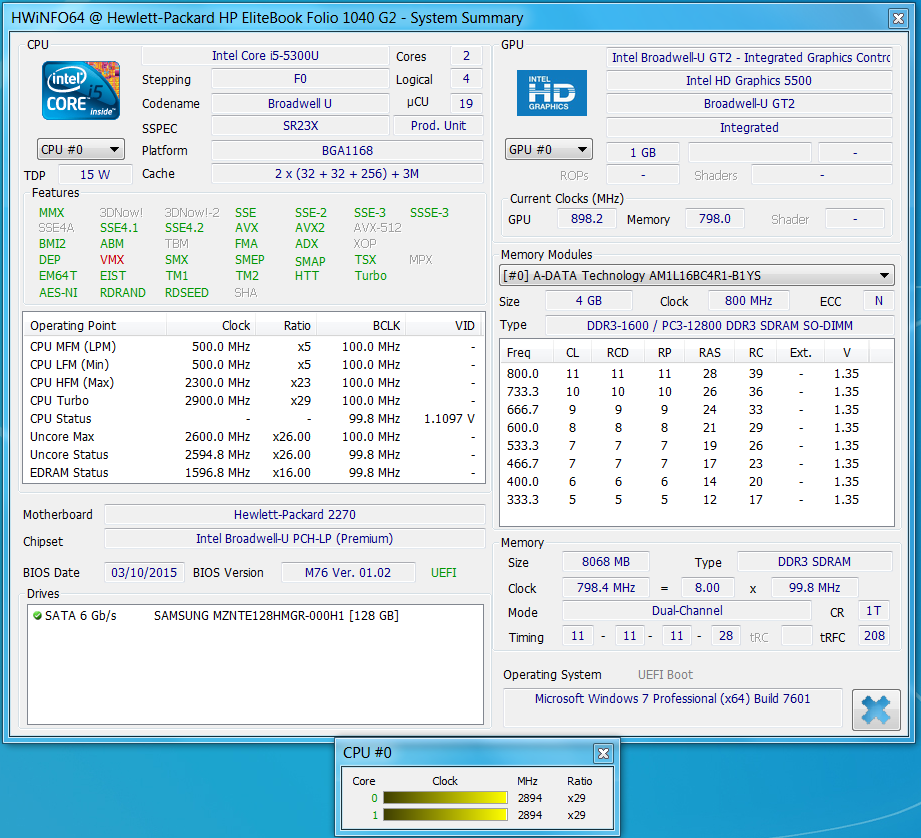Select the CPU Turbo row

coord(253,401)
